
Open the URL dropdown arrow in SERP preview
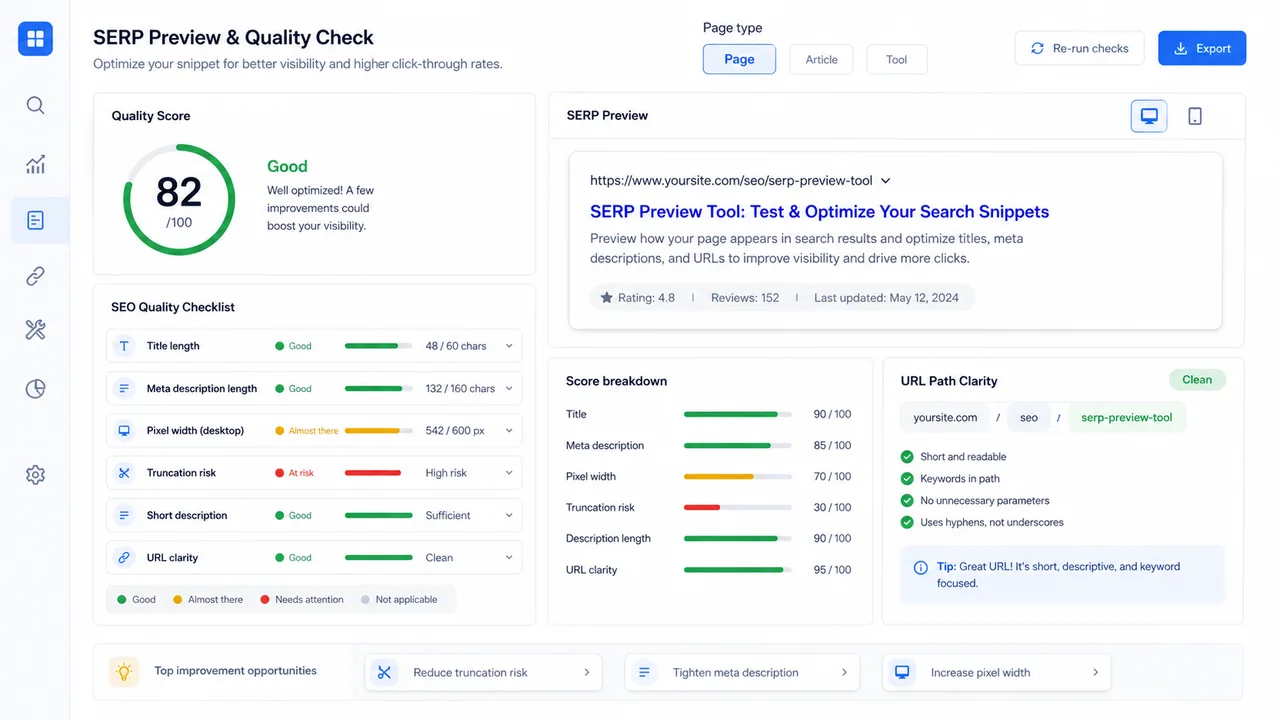click(x=886, y=181)
